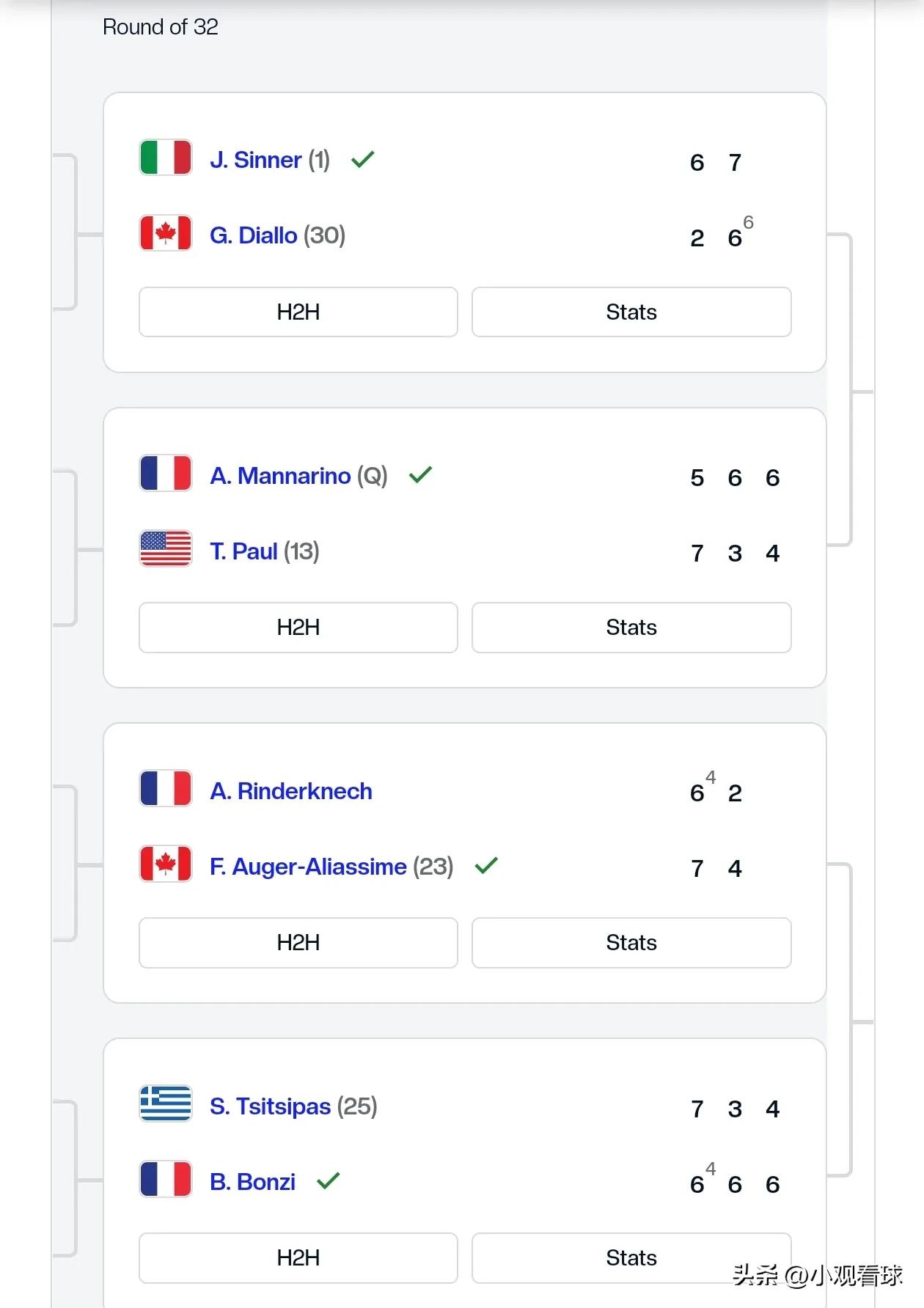This screenshot has height=1308, width=924.
Task: Open H2H for Sinner vs Diallo
Action: [298, 312]
